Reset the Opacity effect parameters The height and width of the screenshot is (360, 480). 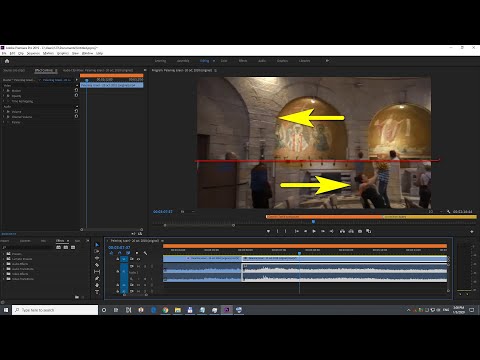[76, 95]
